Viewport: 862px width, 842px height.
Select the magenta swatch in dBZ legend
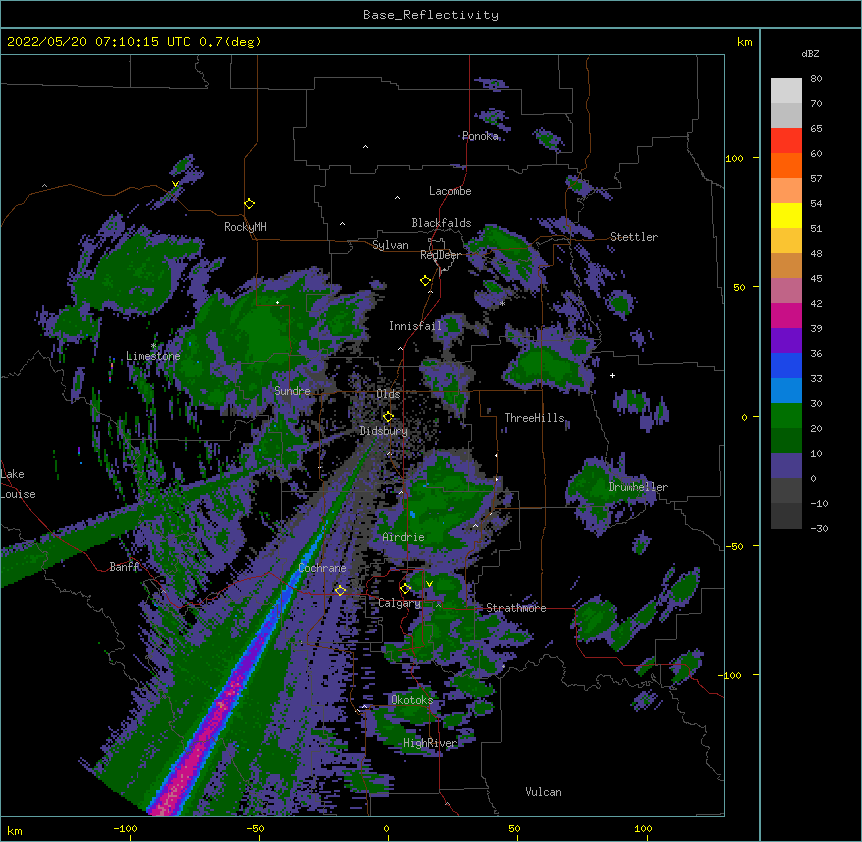786,315
